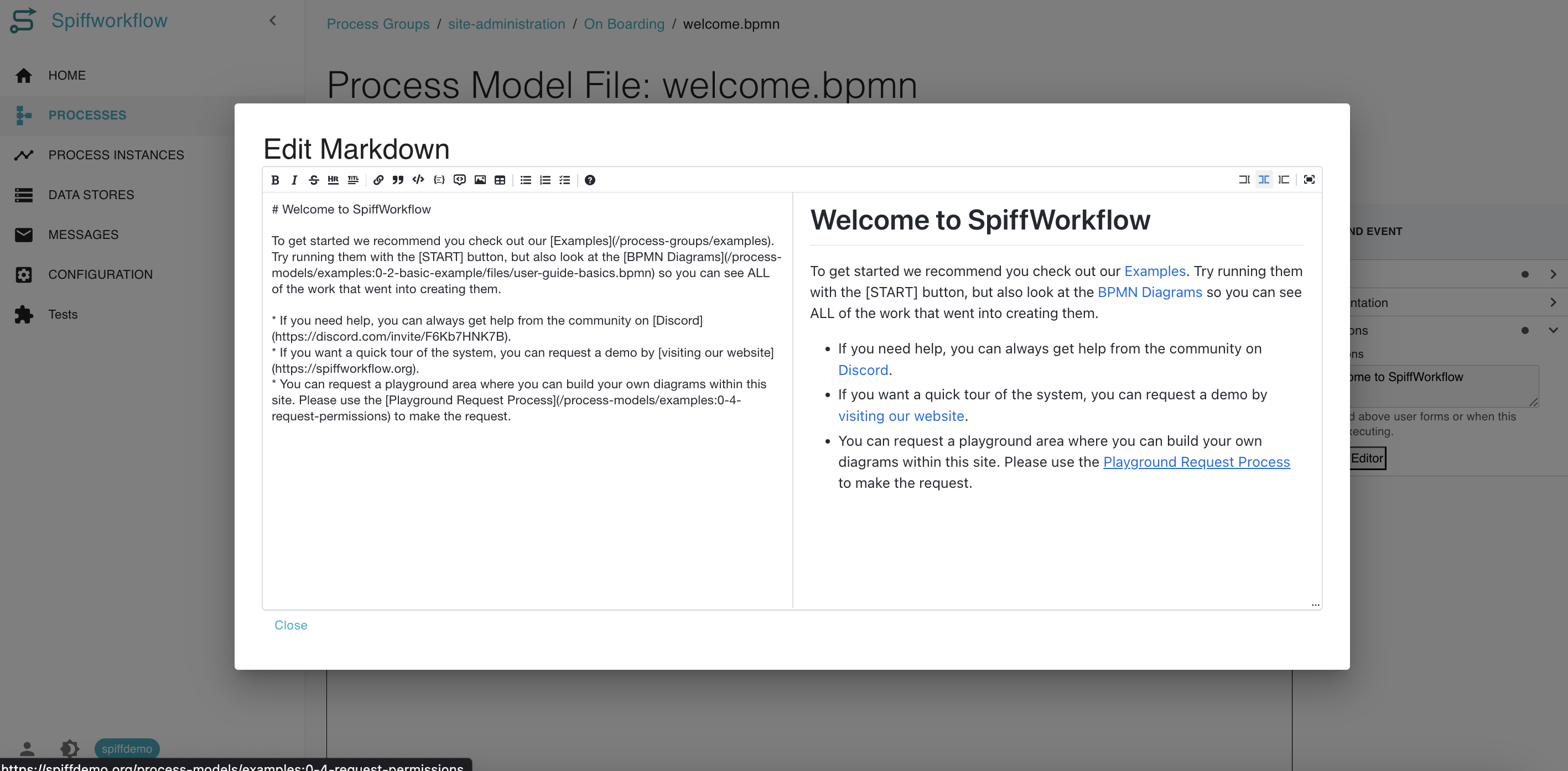Insert inline code with the </> icon
1568x771 pixels.
418,180
